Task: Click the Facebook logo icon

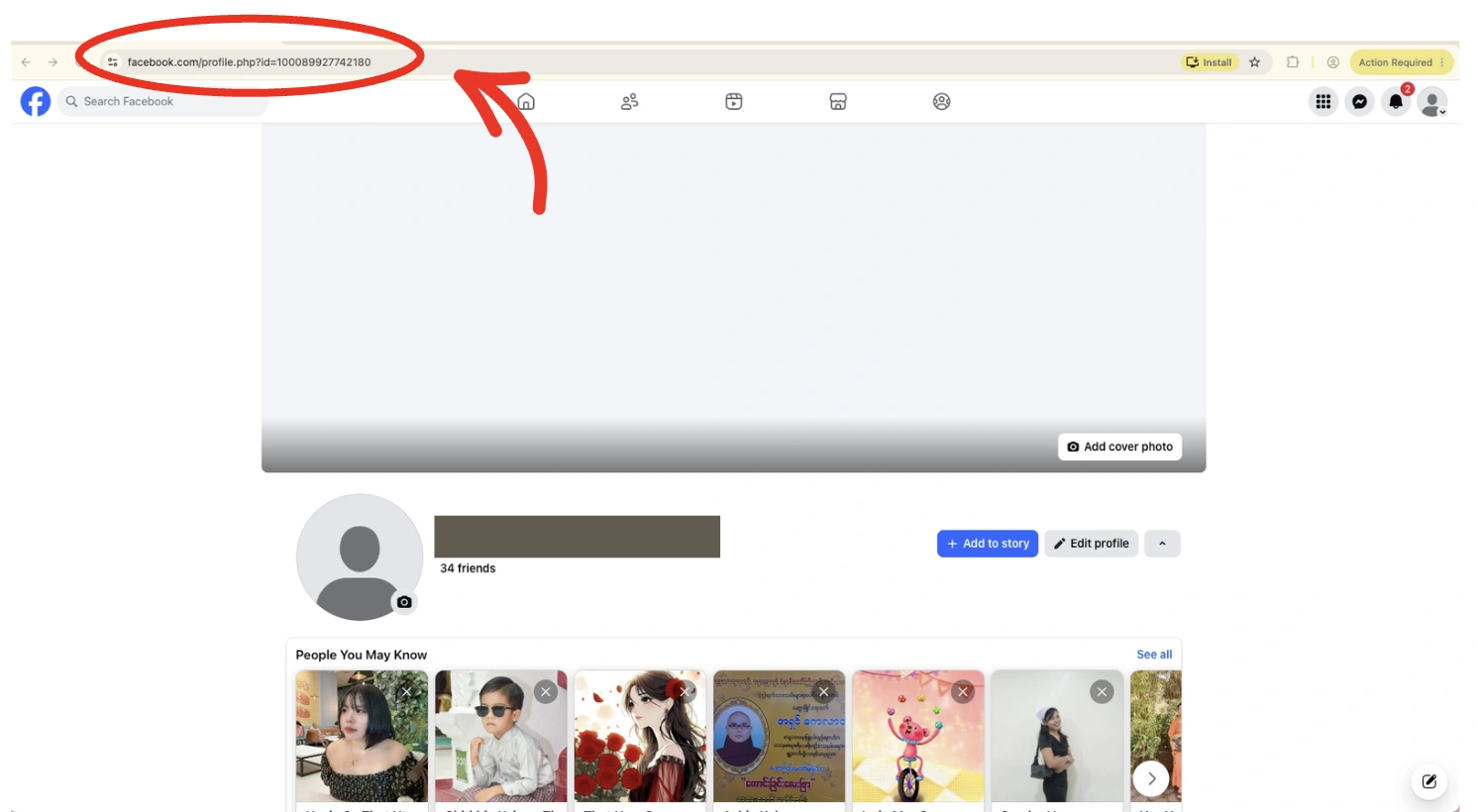Action: [36, 101]
